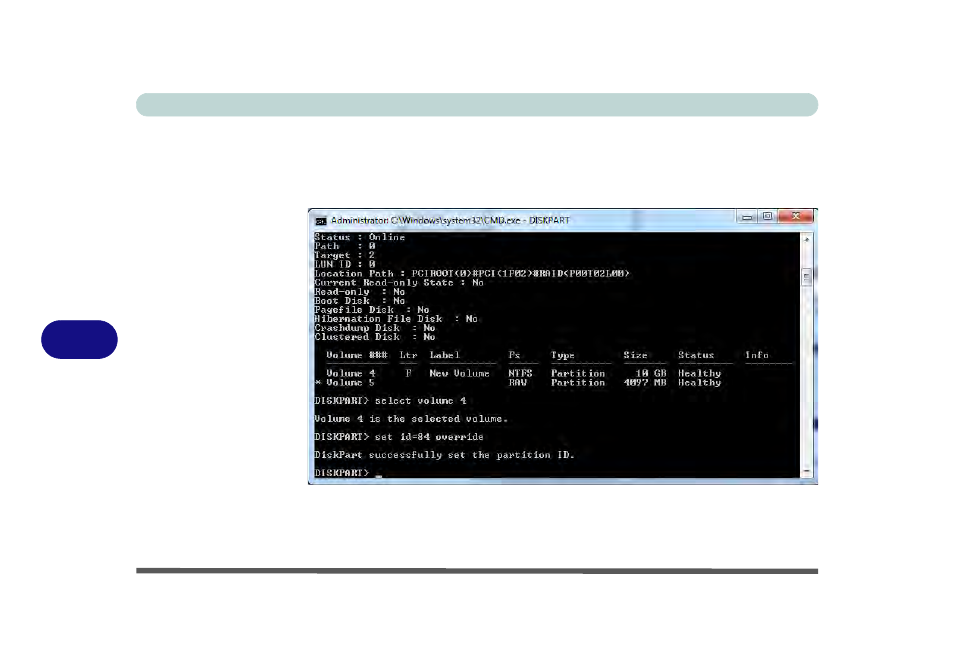Click 'Hibernation File Disk : No' line
Image resolution: width=954 pixels, height=672 pixels.
(x=396, y=319)
